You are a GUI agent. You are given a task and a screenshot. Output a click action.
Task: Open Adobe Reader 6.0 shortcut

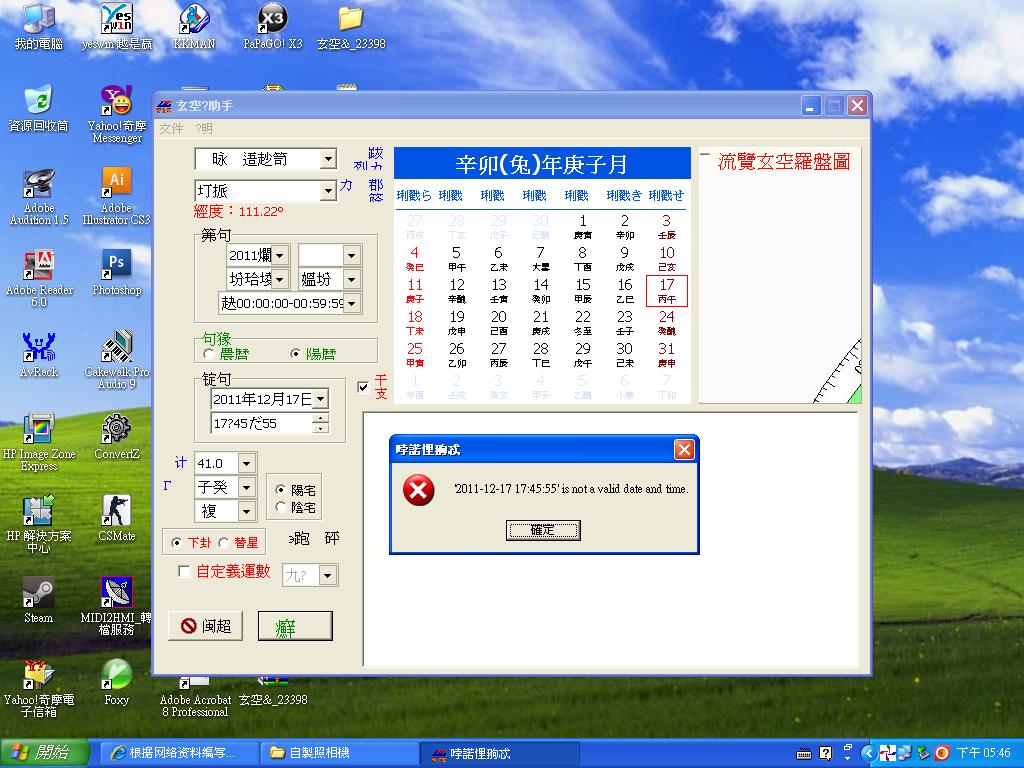click(39, 278)
